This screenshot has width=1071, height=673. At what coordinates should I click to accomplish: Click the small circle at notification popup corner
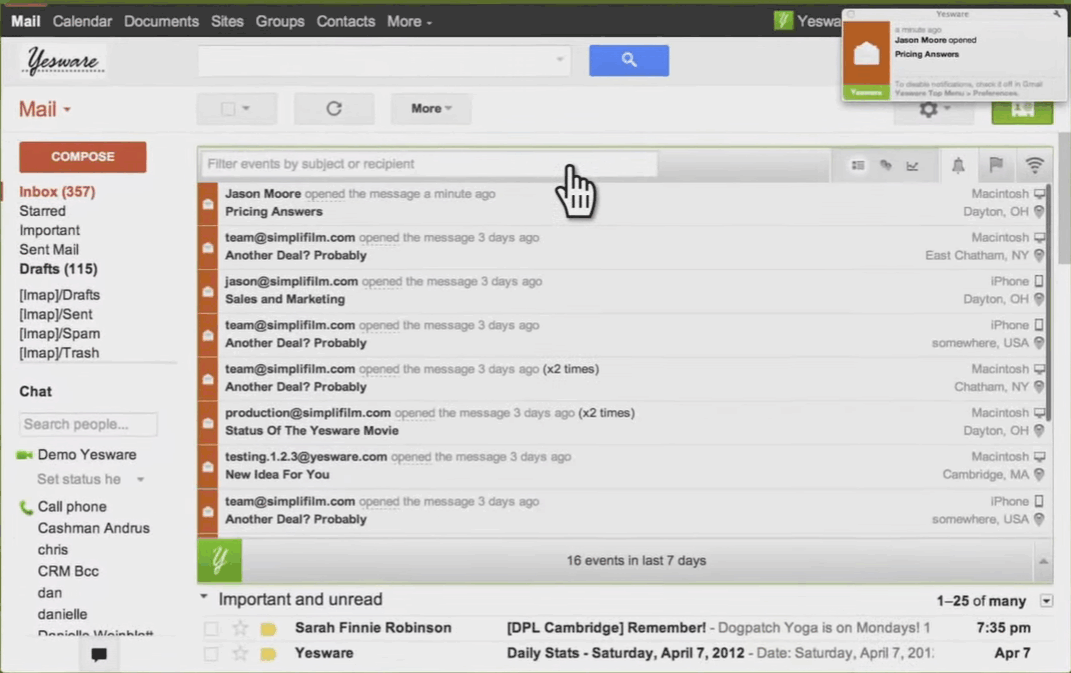(x=851, y=14)
